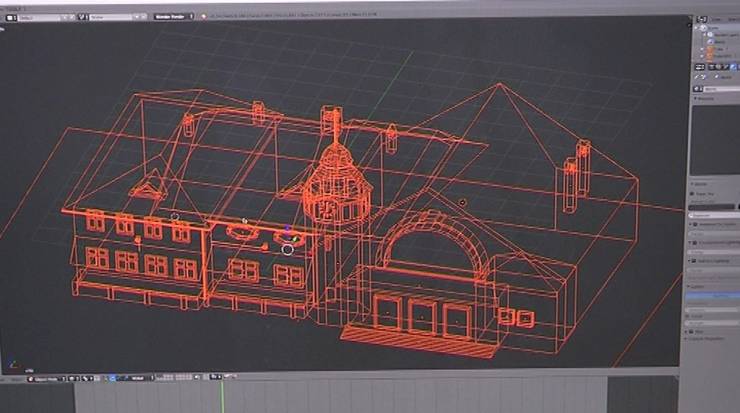The image size is (740, 413).
Task: Open the Global transform orientation dropdown
Action: (140, 378)
